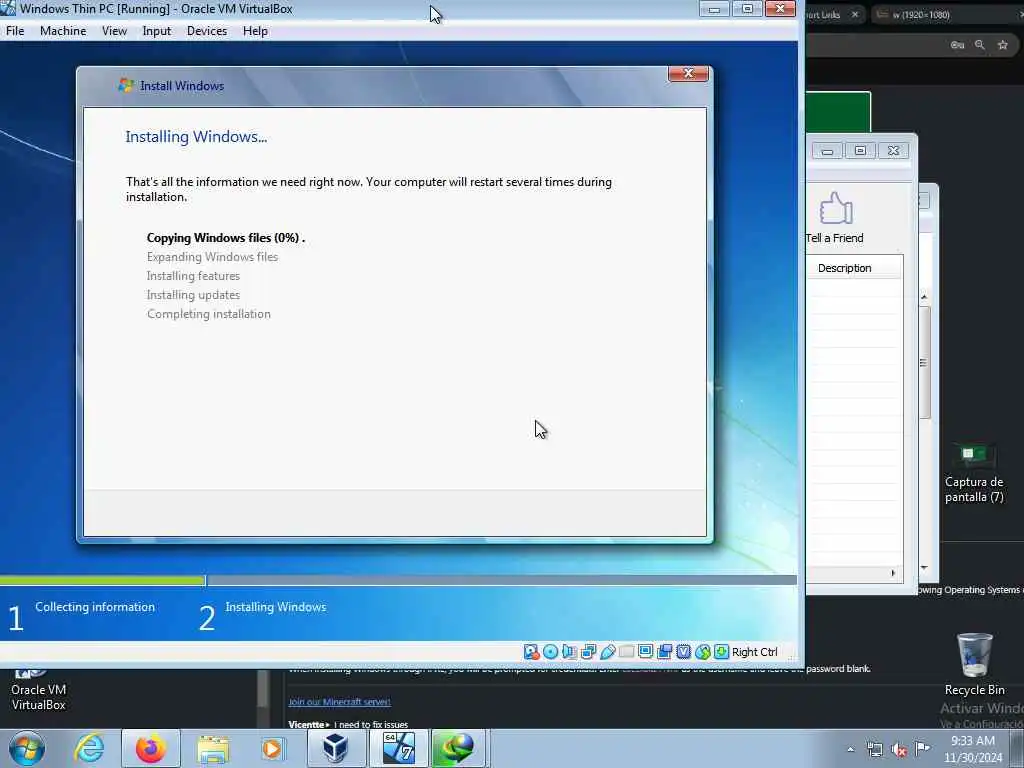Launch Internet Explorer from the taskbar
Image resolution: width=1024 pixels, height=768 pixels.
(89, 748)
